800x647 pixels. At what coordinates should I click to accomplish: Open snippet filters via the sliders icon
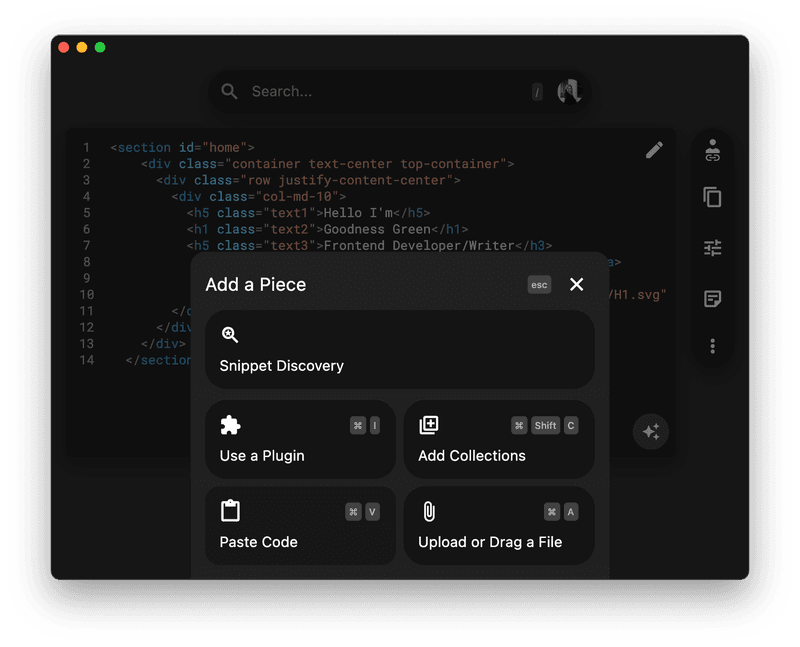[x=713, y=247]
